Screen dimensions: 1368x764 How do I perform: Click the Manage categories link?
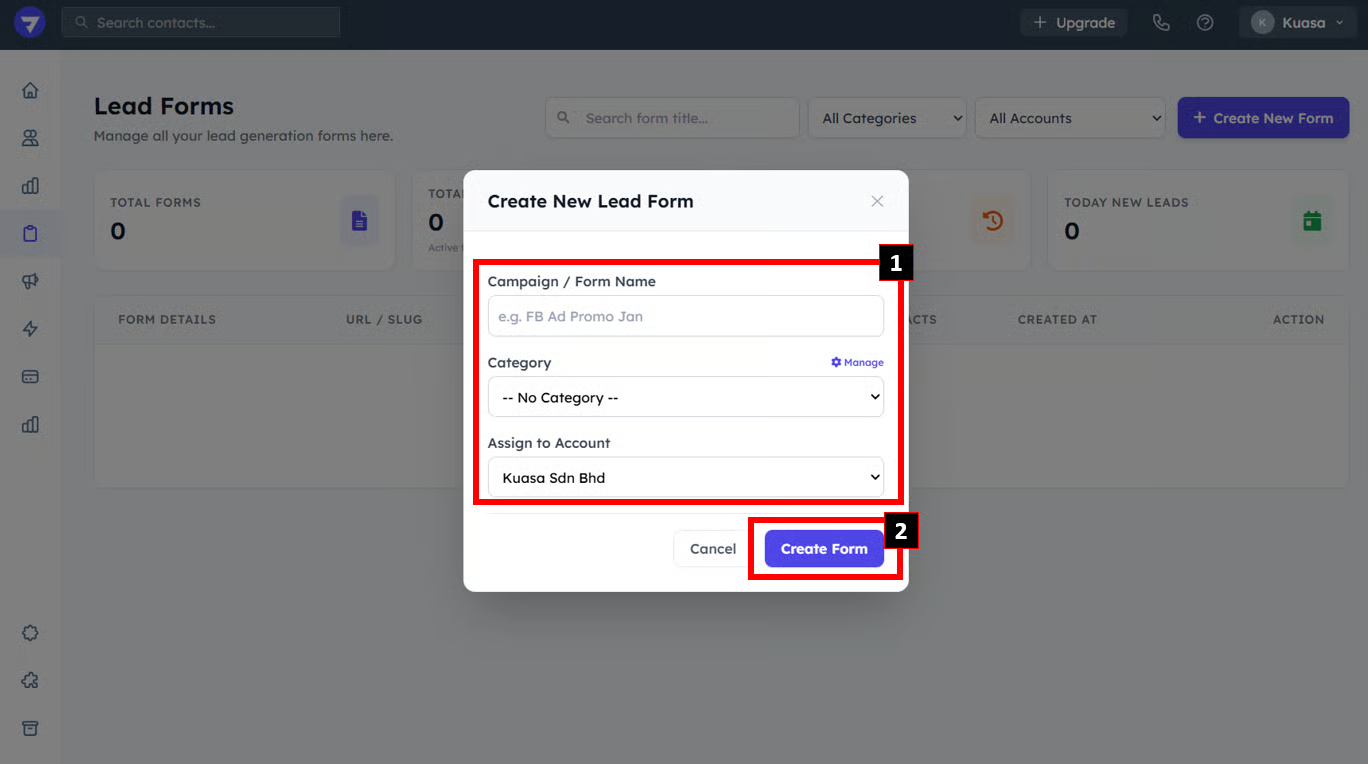tap(857, 363)
